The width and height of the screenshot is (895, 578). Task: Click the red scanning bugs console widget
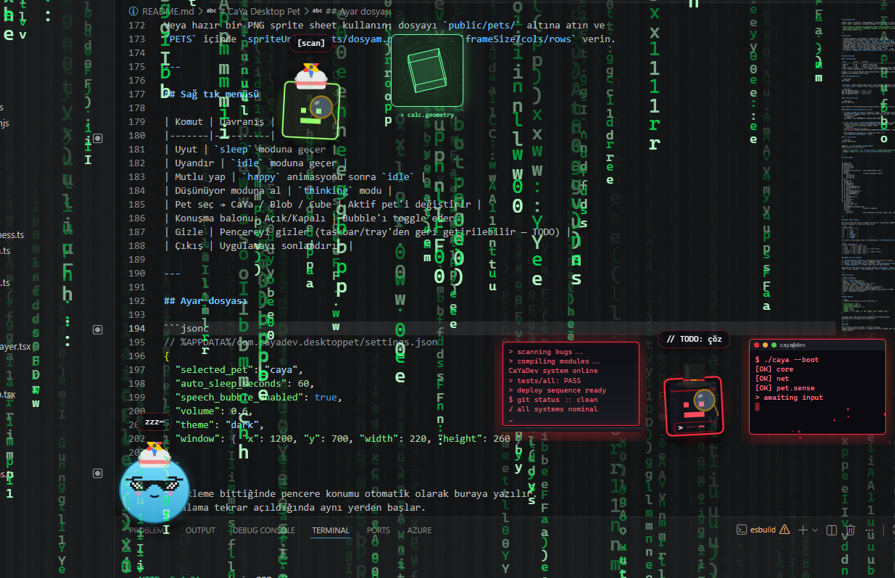click(x=571, y=383)
